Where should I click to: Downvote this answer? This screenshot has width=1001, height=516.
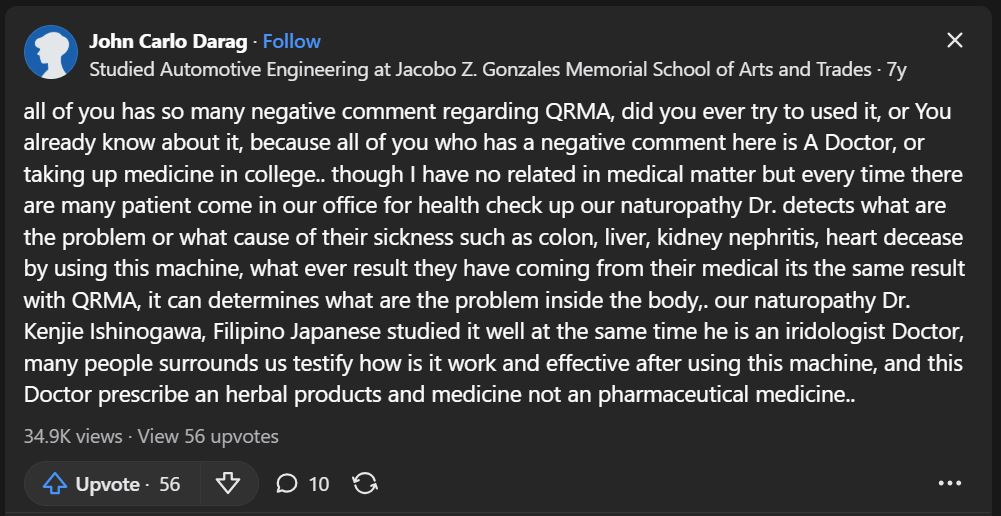click(x=228, y=484)
